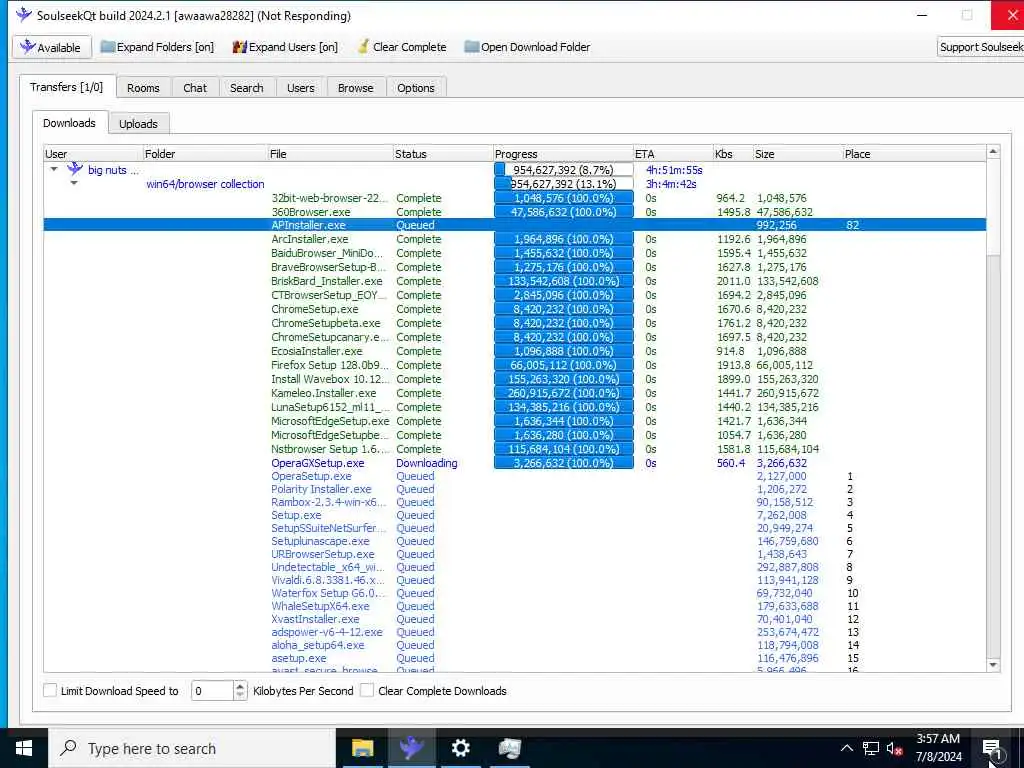Click the Available status bird icon
Screen dimensions: 1024x768
tap(27, 47)
